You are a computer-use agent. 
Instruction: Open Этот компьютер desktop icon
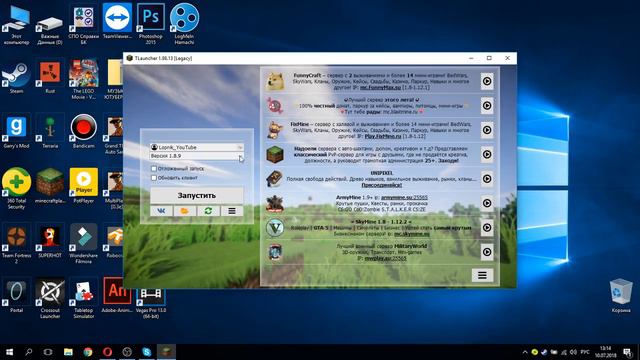[16, 25]
